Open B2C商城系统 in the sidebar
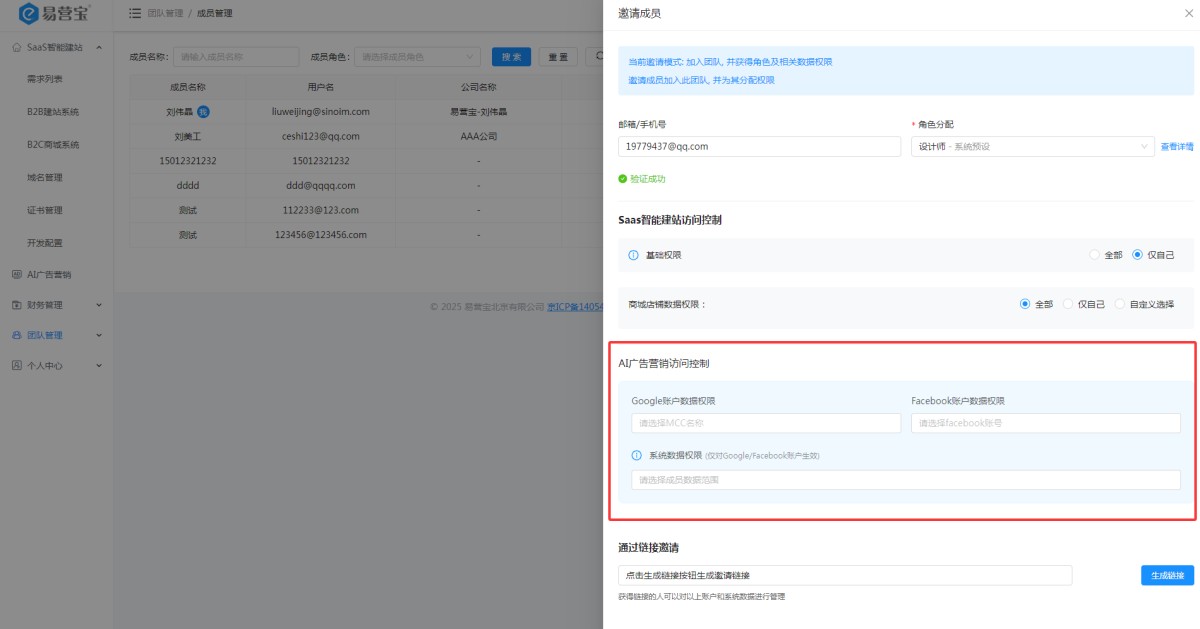The width and height of the screenshot is (1200, 629). click(x=53, y=144)
